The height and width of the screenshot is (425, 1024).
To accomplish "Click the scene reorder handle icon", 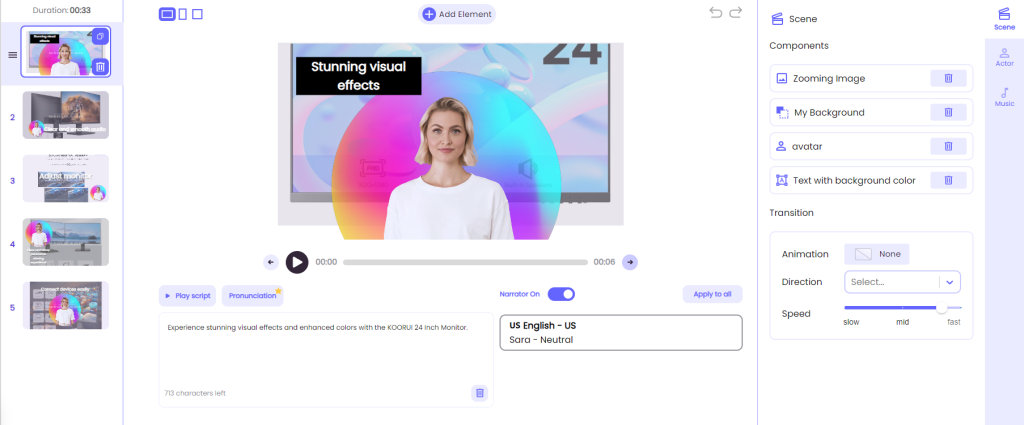I will tap(12, 54).
